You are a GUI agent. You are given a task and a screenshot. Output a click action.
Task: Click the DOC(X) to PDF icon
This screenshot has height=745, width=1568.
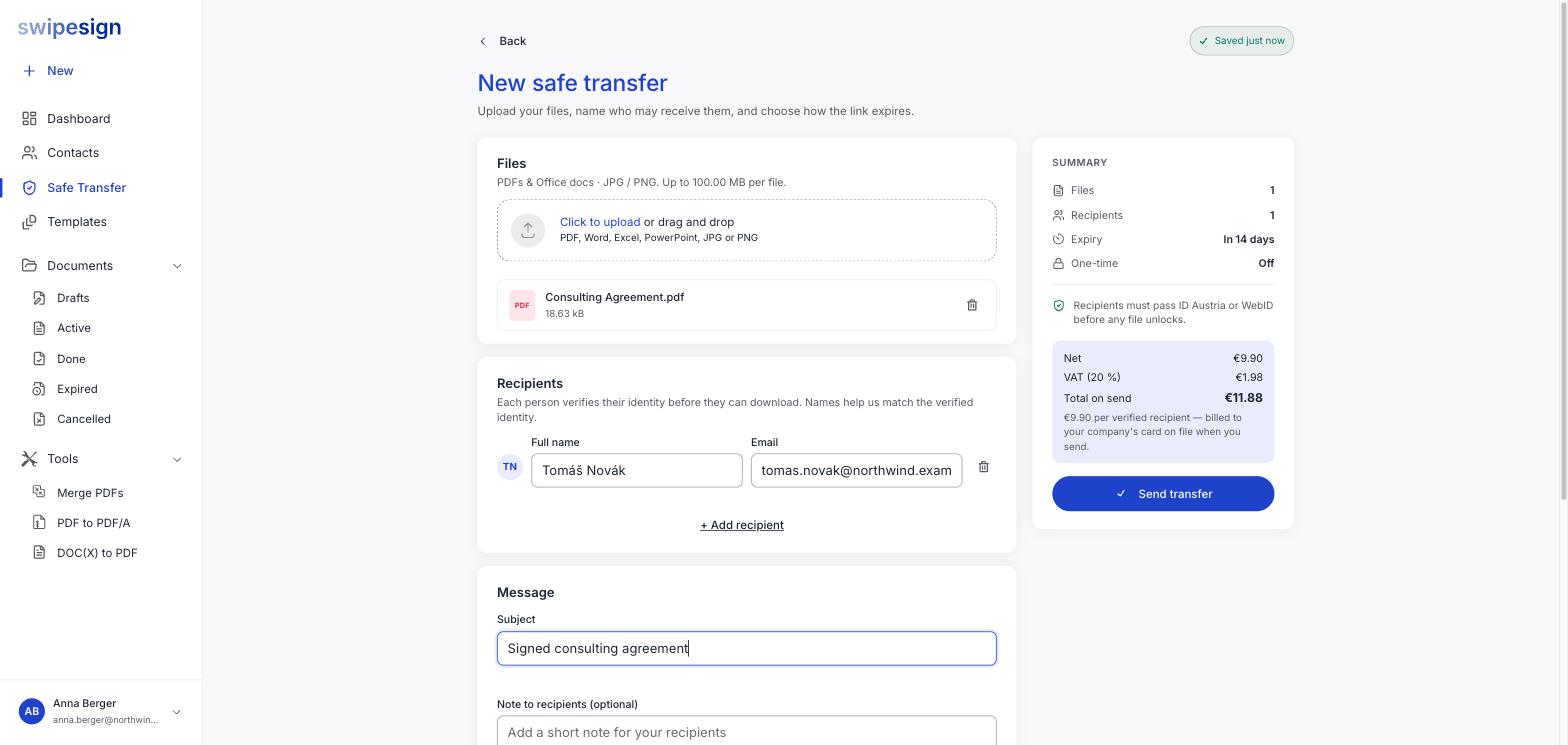pyautogui.click(x=39, y=552)
